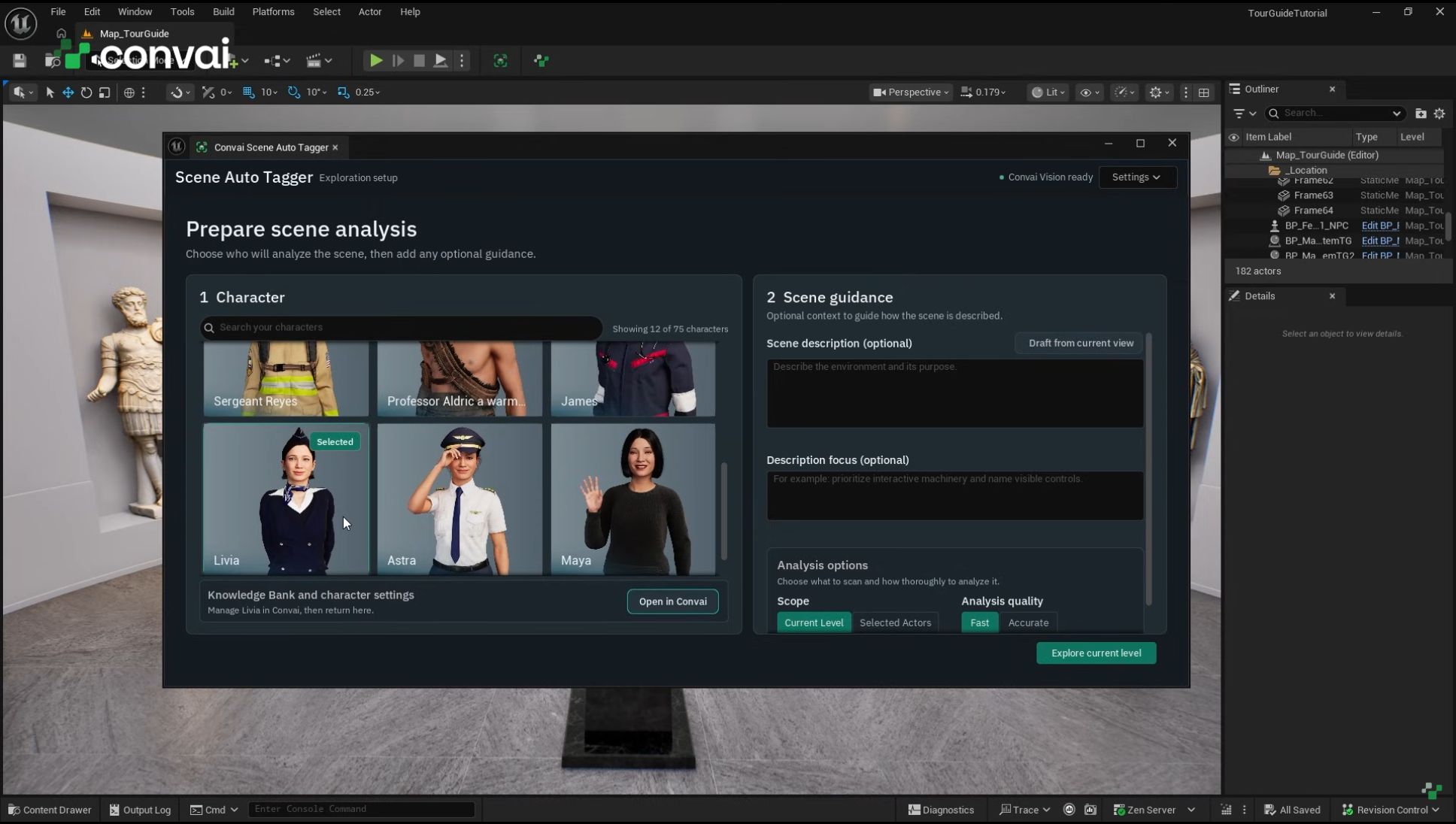Activate the Translate move gizmo tool

point(68,92)
